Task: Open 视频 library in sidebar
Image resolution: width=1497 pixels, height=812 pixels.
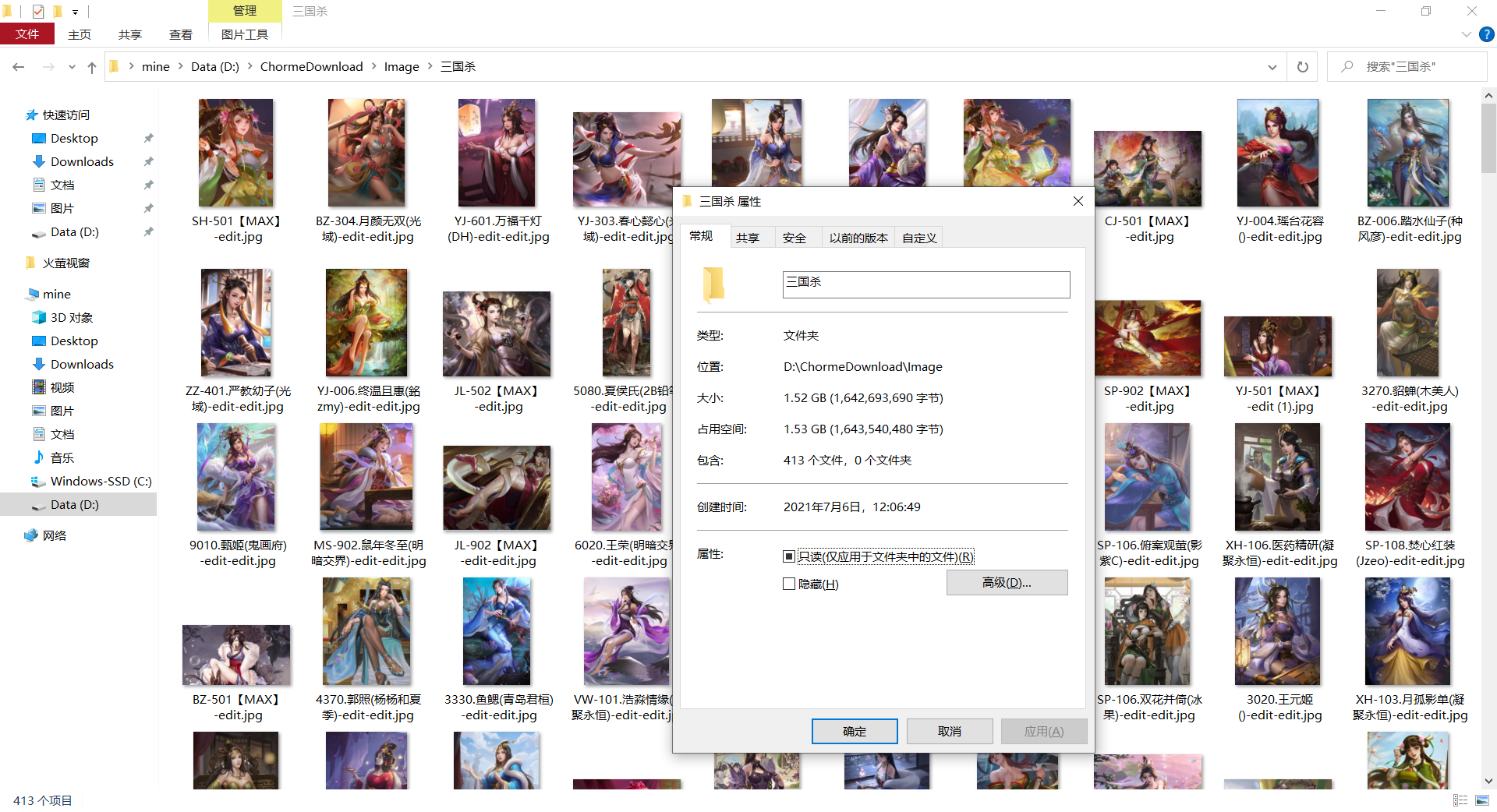Action: pos(62,387)
